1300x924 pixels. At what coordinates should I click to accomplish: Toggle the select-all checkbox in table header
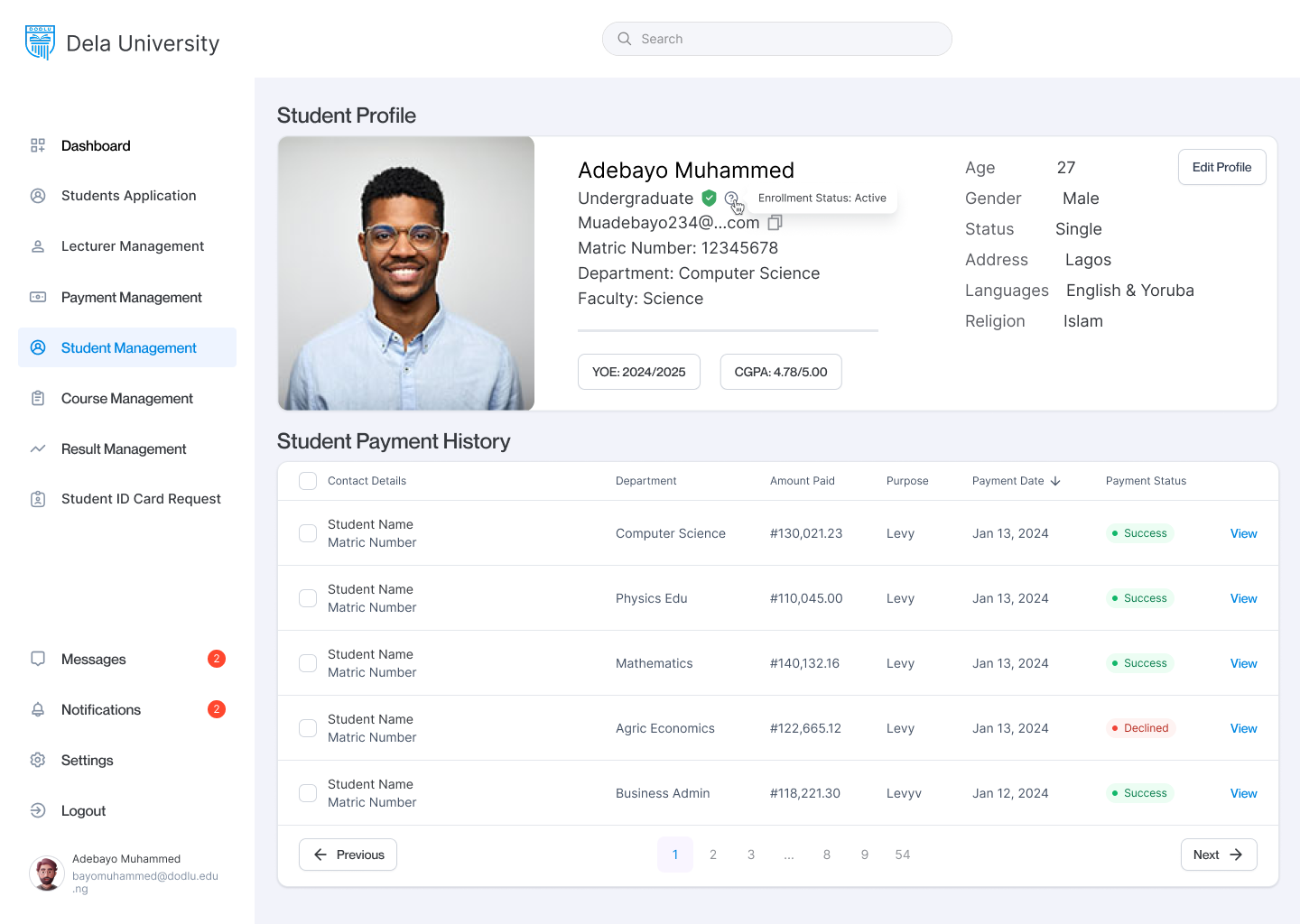point(308,481)
